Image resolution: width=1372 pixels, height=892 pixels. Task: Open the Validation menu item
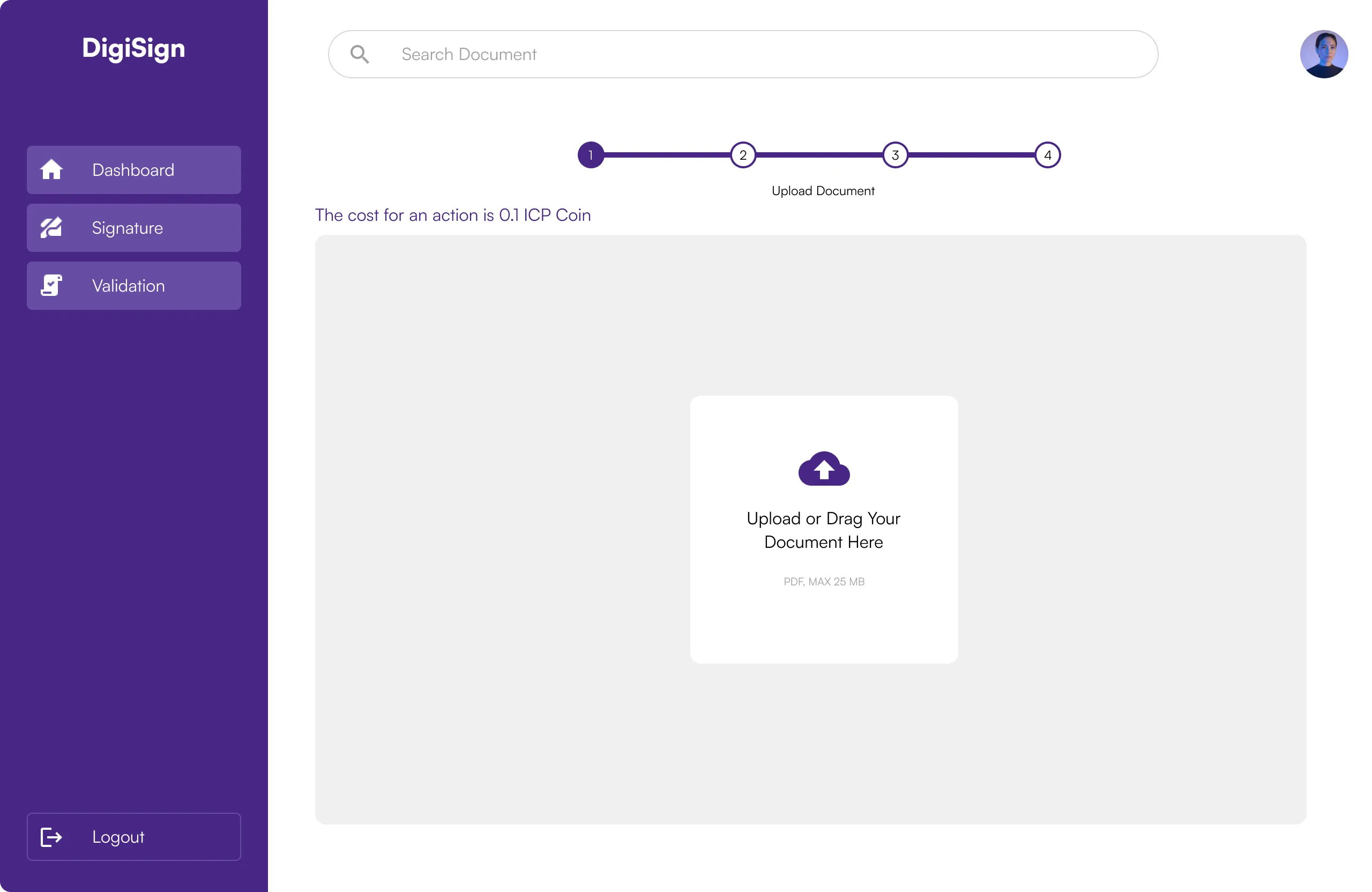(134, 285)
